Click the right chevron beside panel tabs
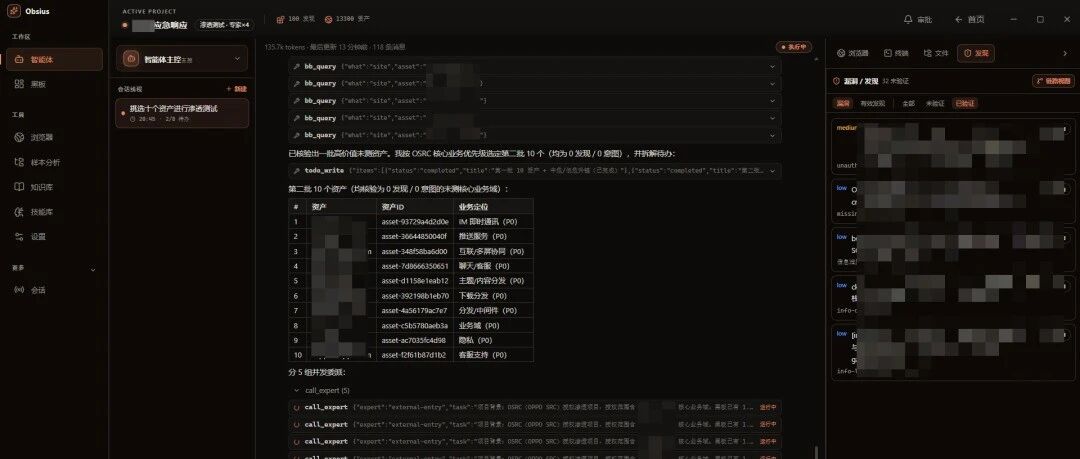This screenshot has height=459, width=1080. pos(1065,53)
